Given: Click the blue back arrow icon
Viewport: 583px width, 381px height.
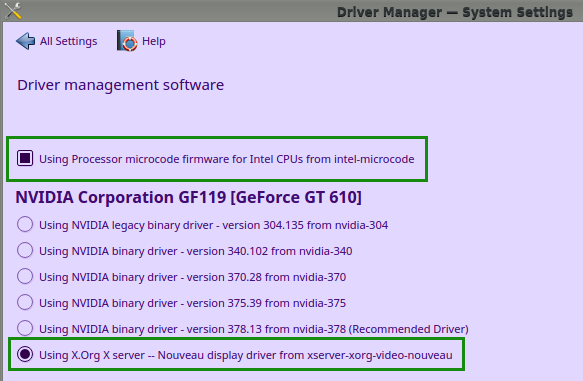Looking at the screenshot, I should 26,41.
